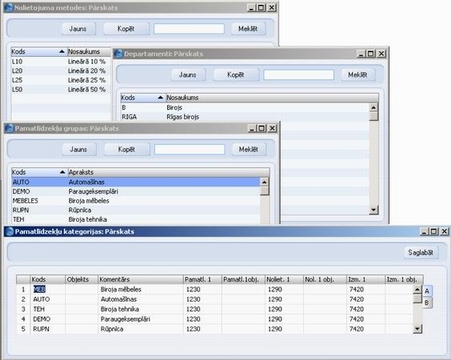The image size is (451, 360).
Task: Click Meklēt in Pamatlīdzekļu grupas window
Action: 249,149
